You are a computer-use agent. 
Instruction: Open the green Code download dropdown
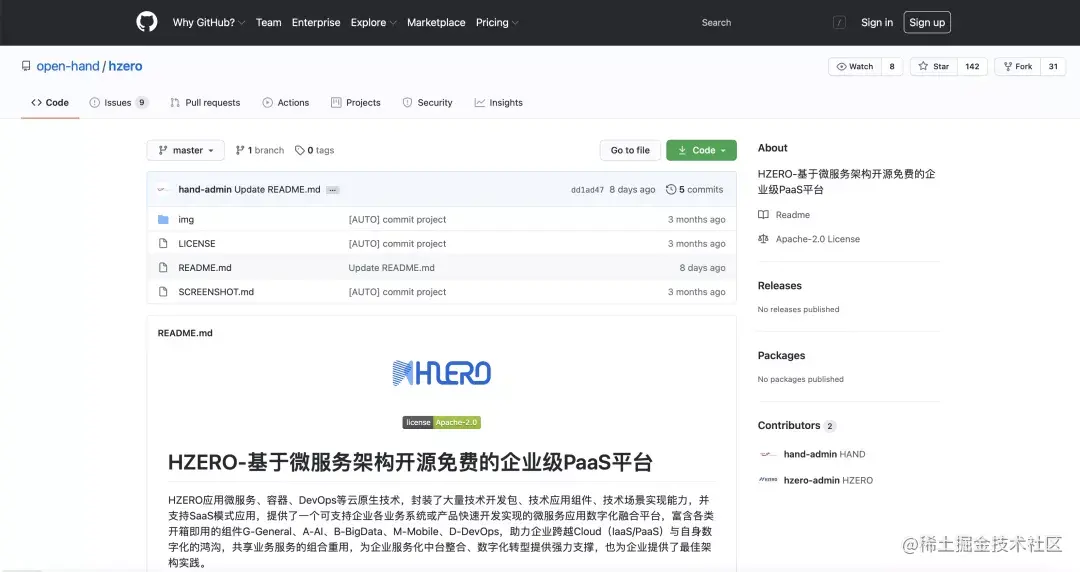point(701,150)
